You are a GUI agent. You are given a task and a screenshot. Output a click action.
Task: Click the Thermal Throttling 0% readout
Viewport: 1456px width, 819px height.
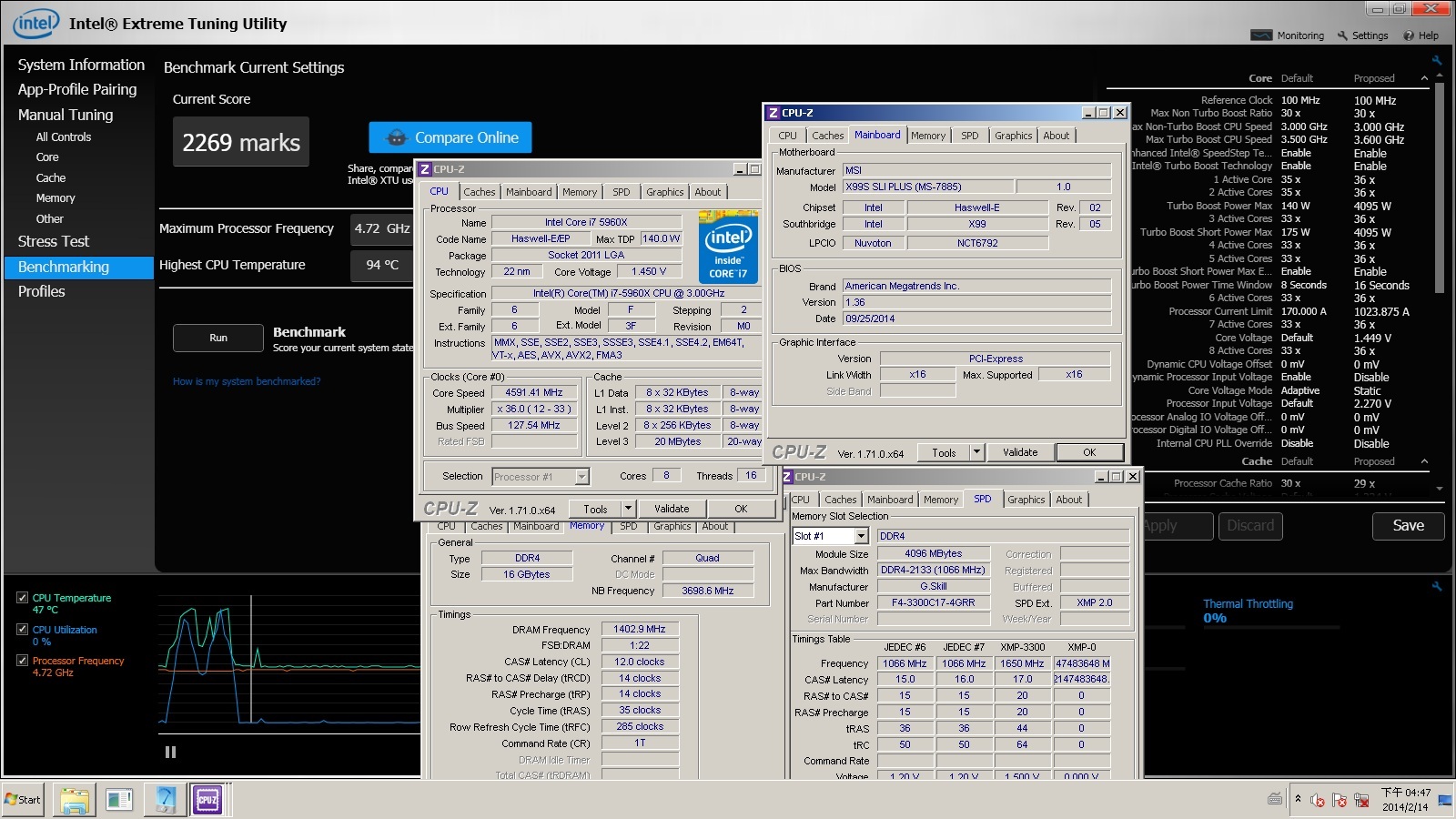[x=1215, y=618]
